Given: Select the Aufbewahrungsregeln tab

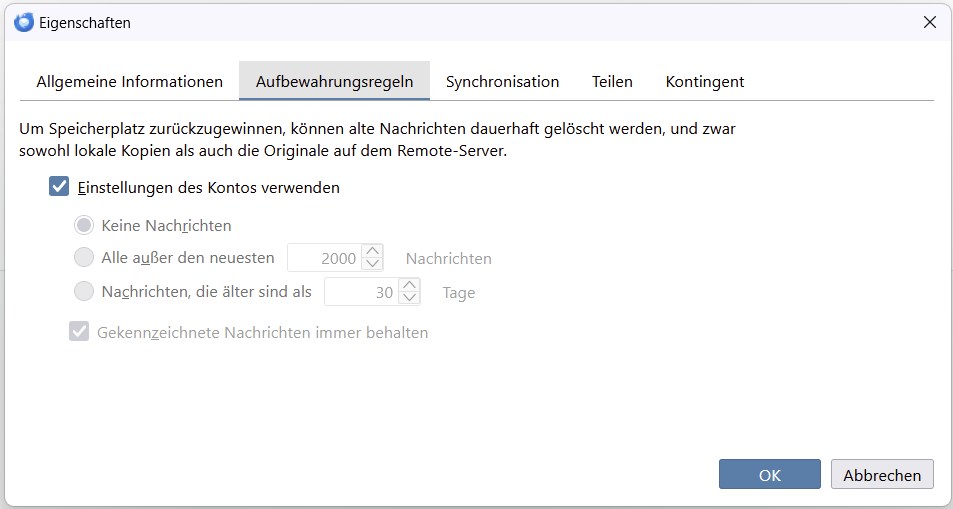Looking at the screenshot, I should point(334,81).
